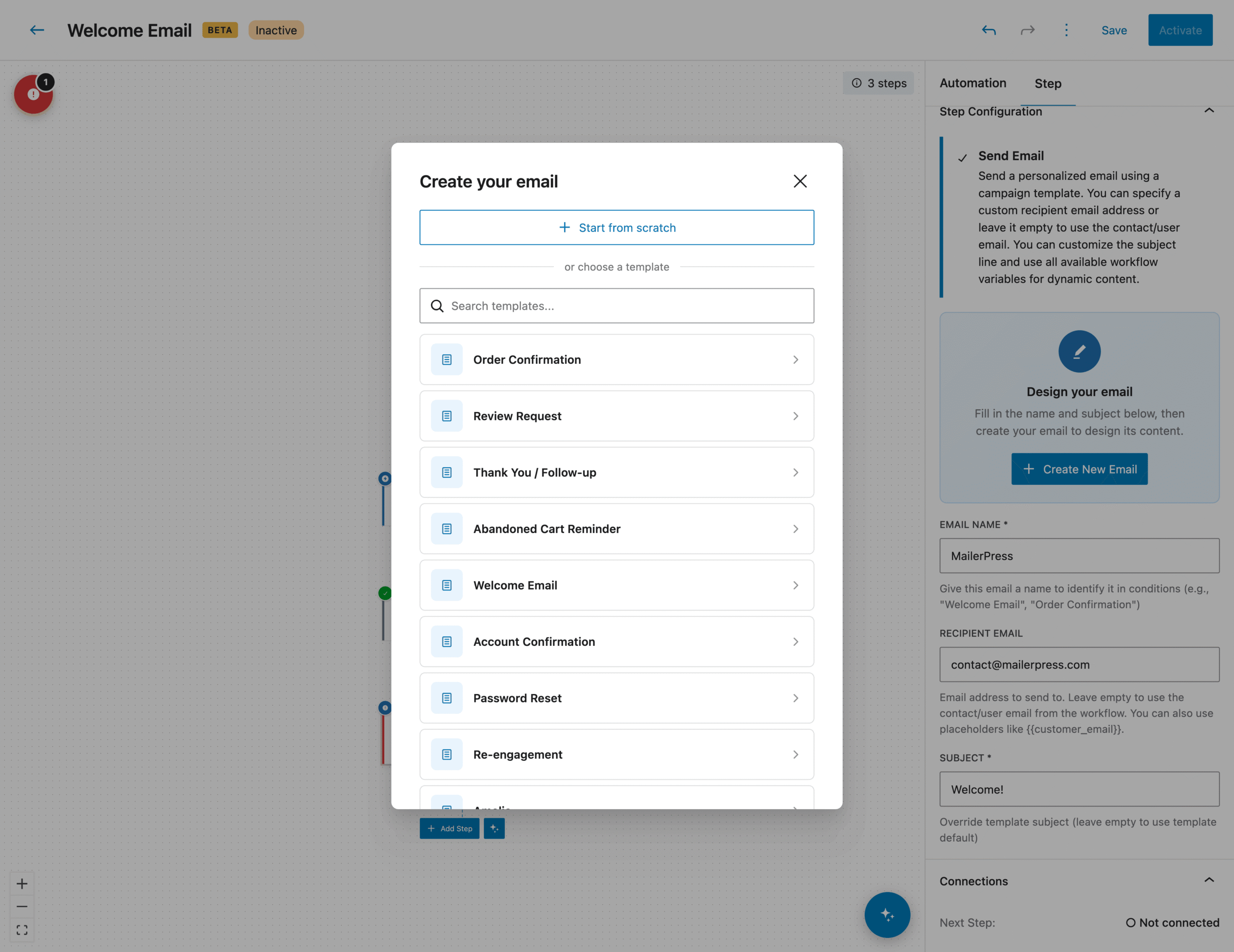Click the Save link

[x=1113, y=30]
